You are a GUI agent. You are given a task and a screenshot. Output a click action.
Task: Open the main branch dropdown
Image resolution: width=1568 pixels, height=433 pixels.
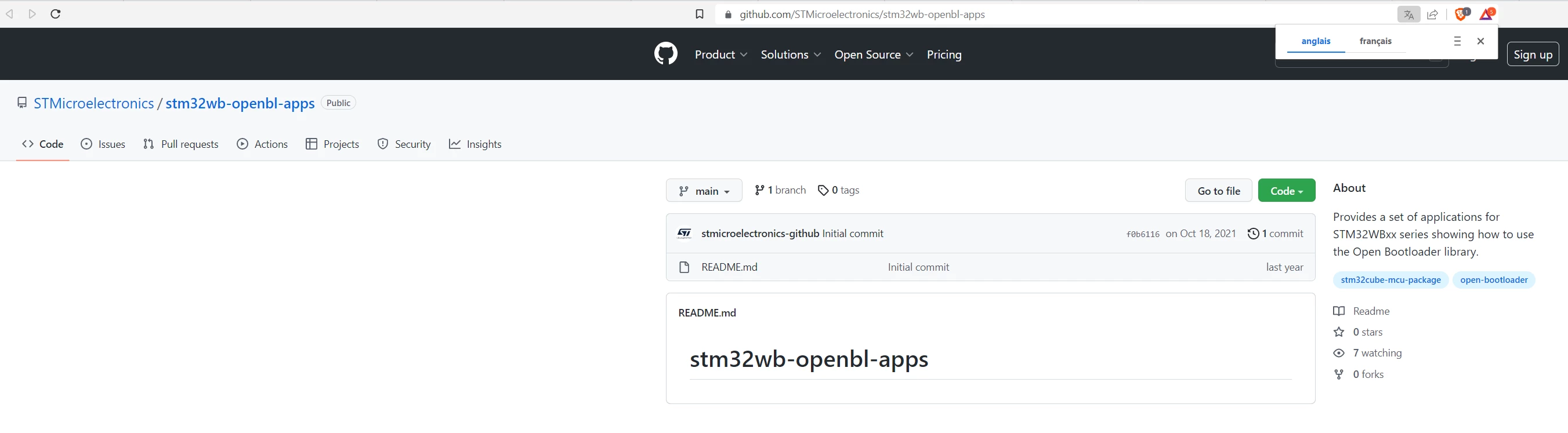click(x=704, y=190)
